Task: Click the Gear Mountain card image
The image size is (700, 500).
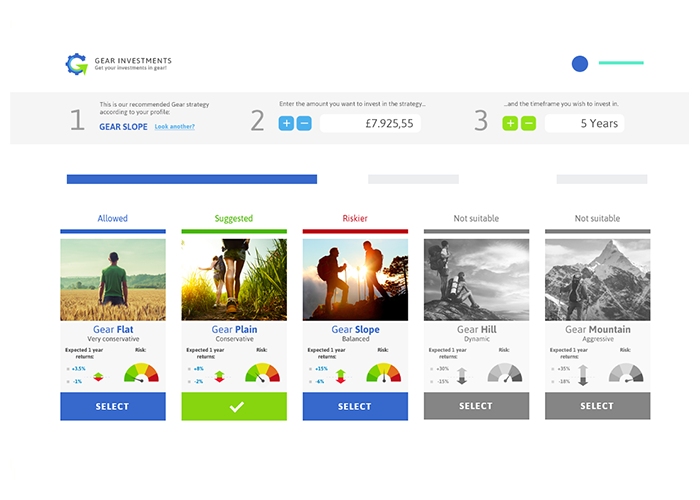Action: pos(597,279)
